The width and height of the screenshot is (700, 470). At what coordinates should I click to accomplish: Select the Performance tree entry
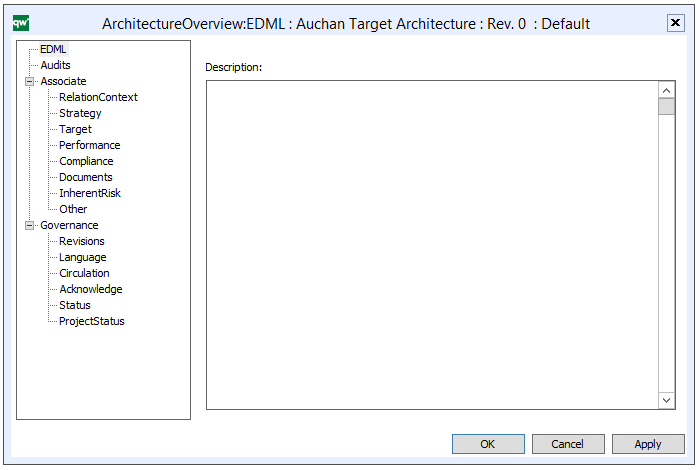(89, 145)
